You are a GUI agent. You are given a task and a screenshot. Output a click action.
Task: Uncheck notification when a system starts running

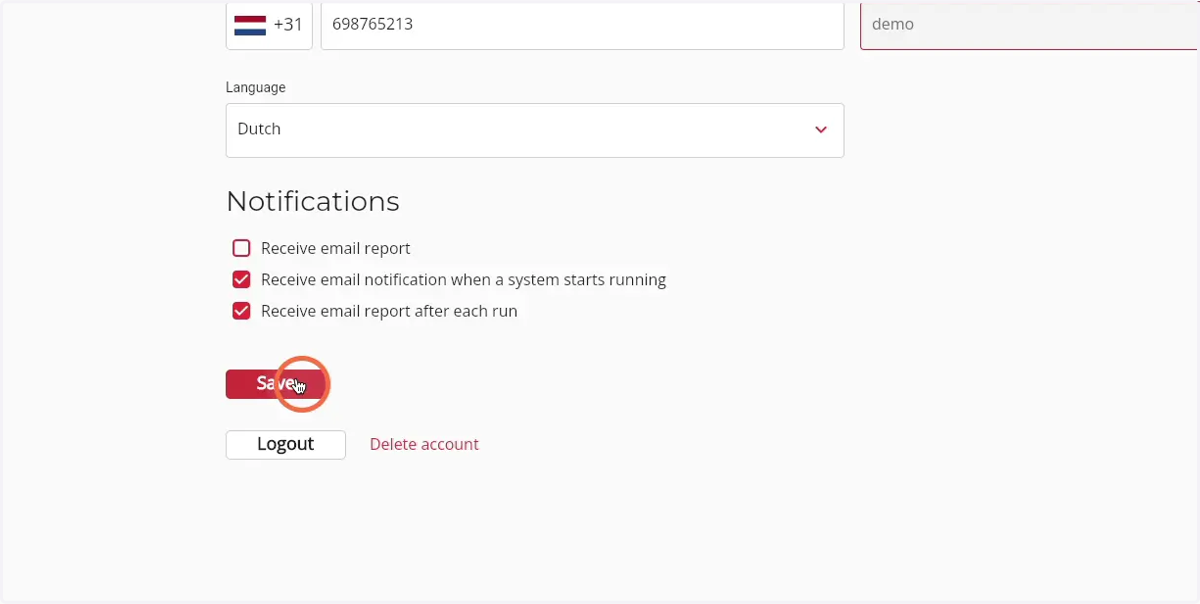coord(241,280)
